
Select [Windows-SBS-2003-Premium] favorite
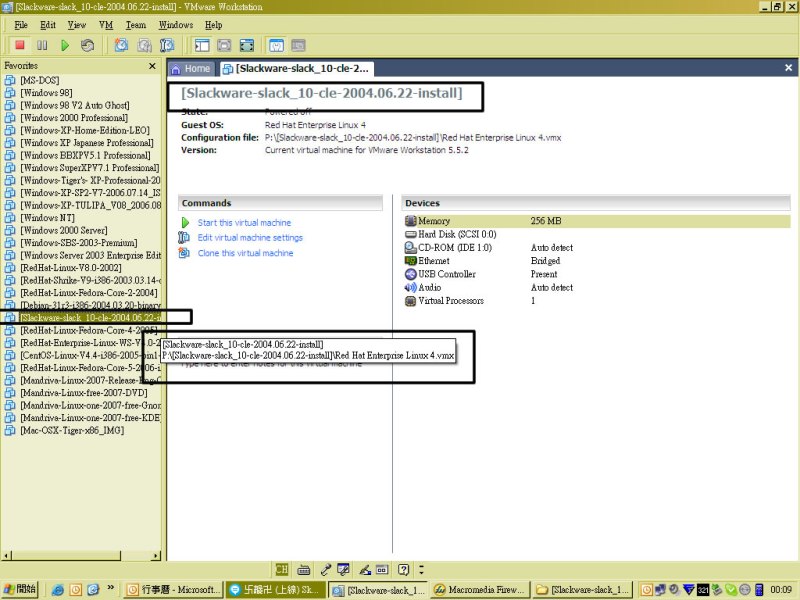79,243
